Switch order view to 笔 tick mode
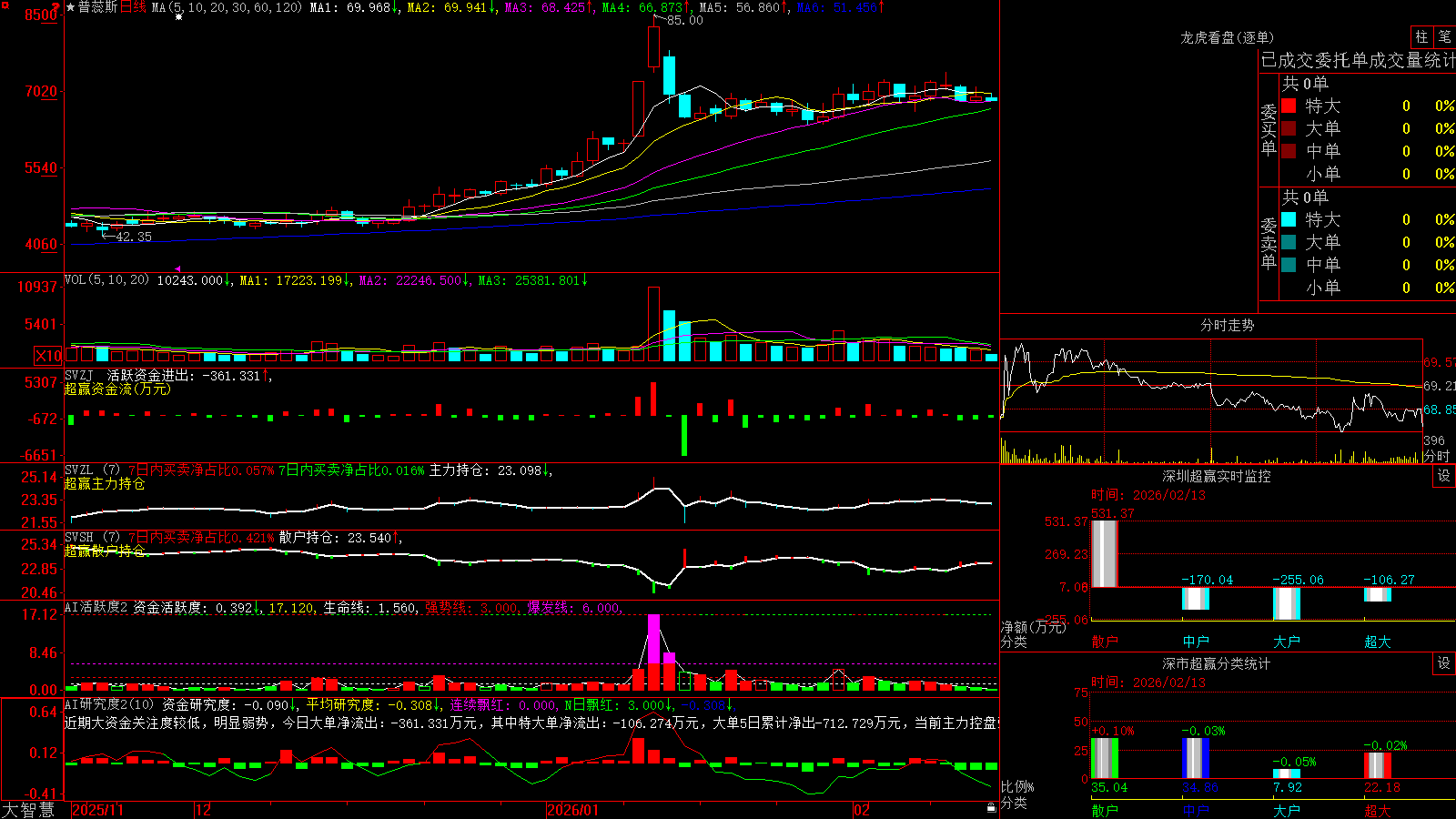This screenshot has height=819, width=1456. coord(1444,36)
